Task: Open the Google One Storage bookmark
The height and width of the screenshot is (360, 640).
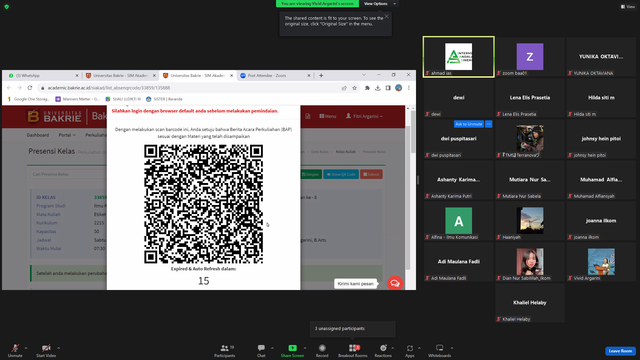Action: [29, 99]
